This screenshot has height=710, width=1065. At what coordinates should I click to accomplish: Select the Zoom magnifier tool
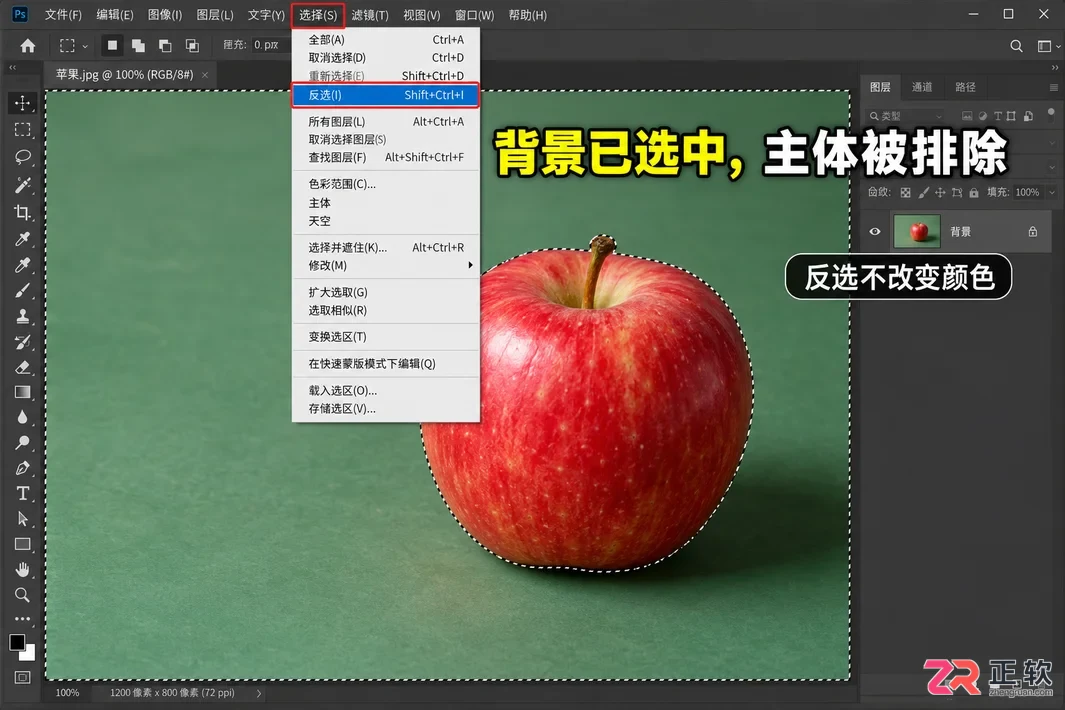tap(22, 595)
